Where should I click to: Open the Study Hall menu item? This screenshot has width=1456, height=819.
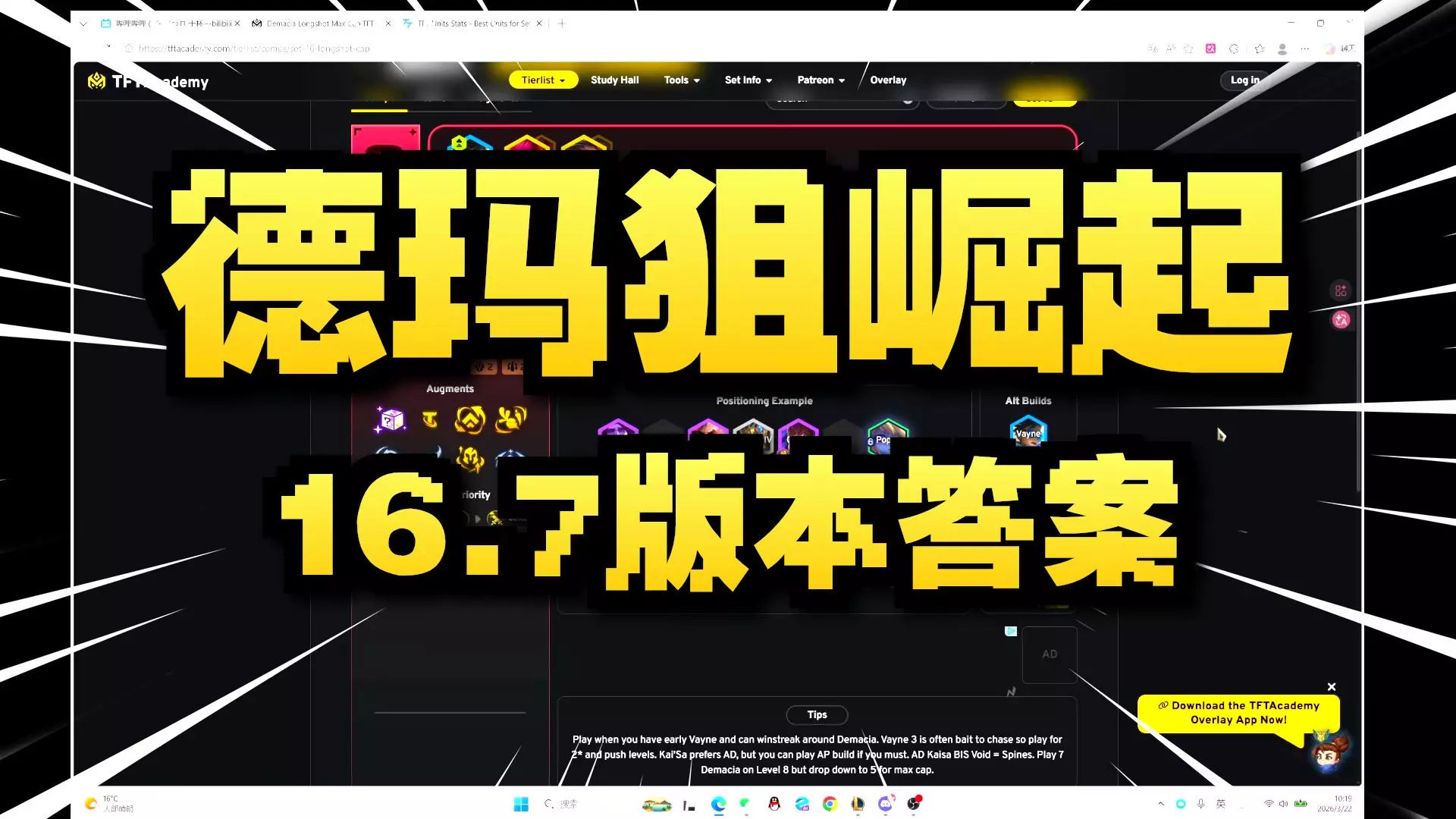[x=614, y=80]
